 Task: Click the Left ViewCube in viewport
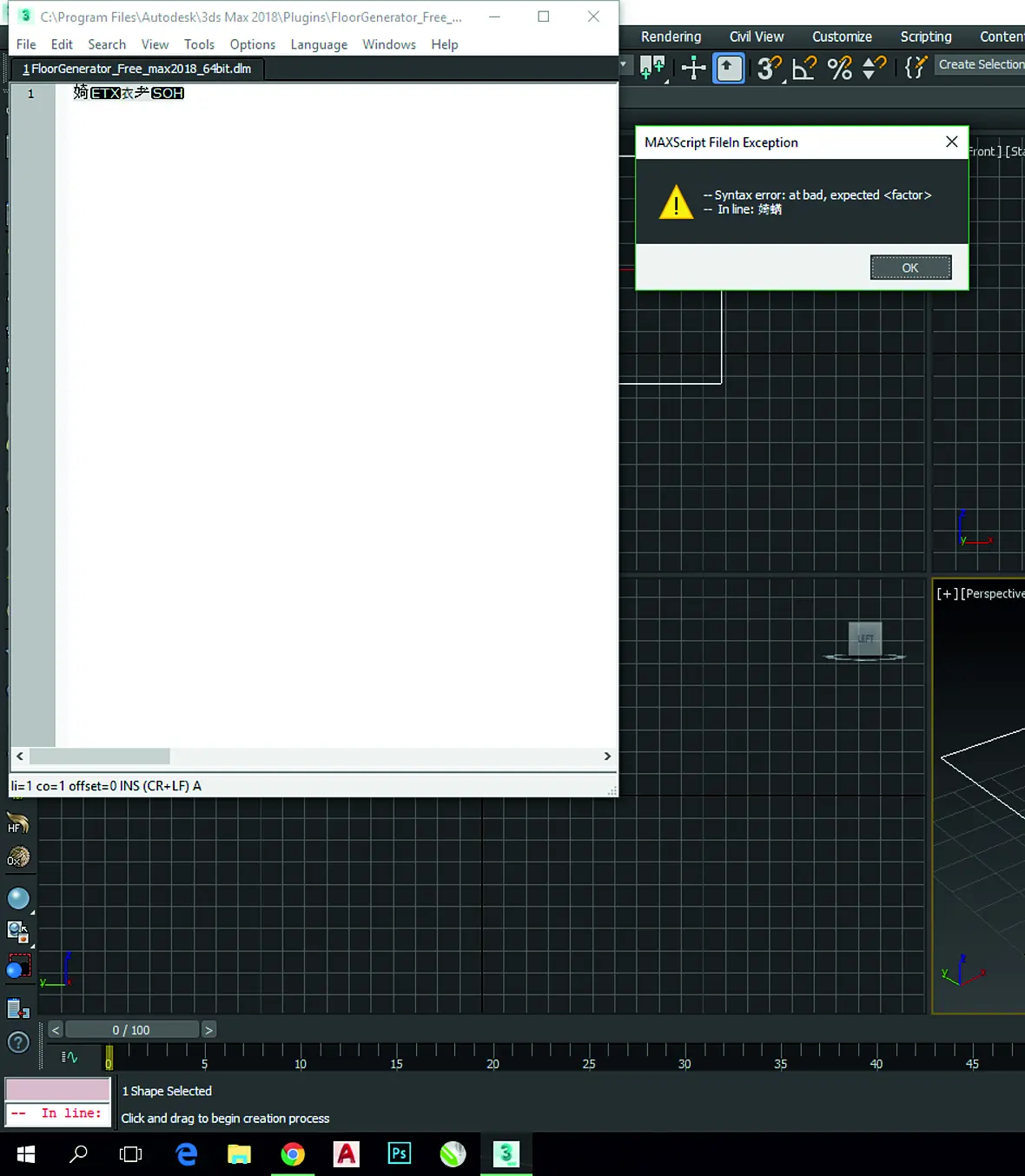(x=865, y=638)
